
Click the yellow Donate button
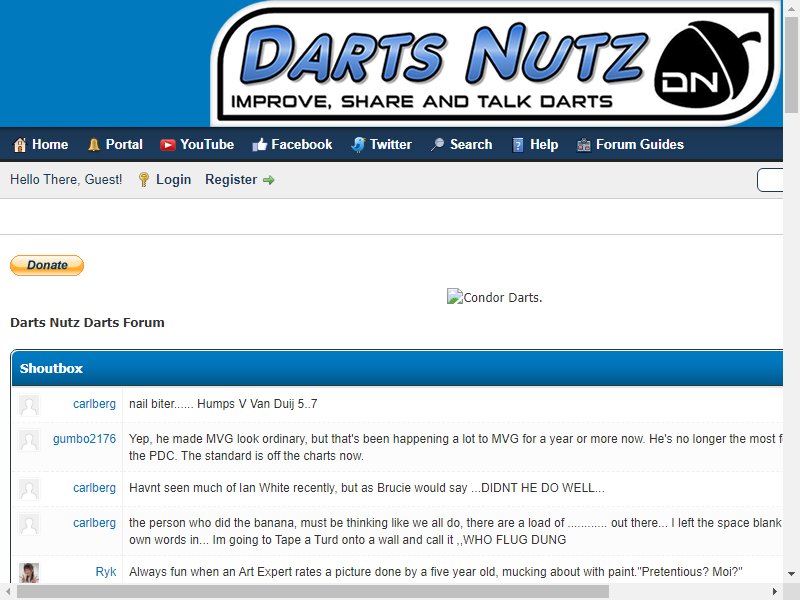[47, 265]
